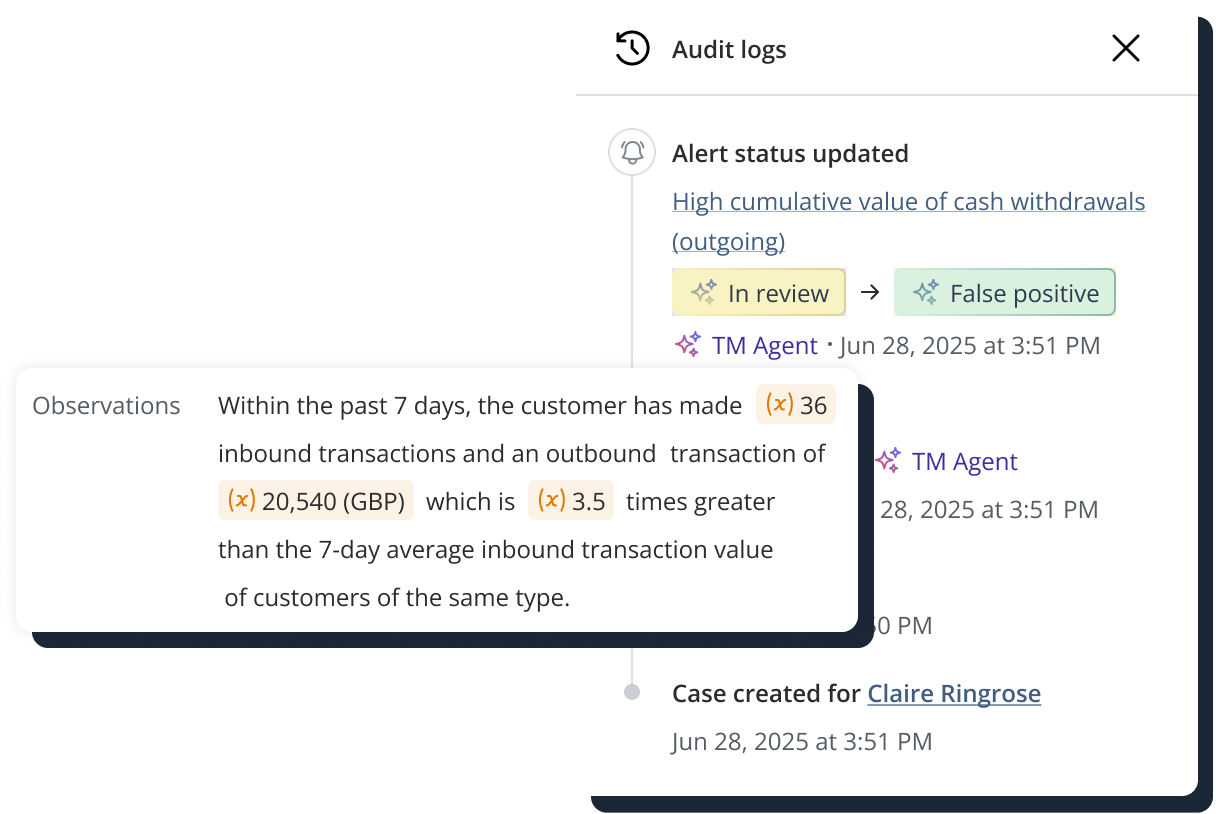1216x814 pixels.
Task: Click the bell icon beside Alert status updated
Action: [632, 153]
